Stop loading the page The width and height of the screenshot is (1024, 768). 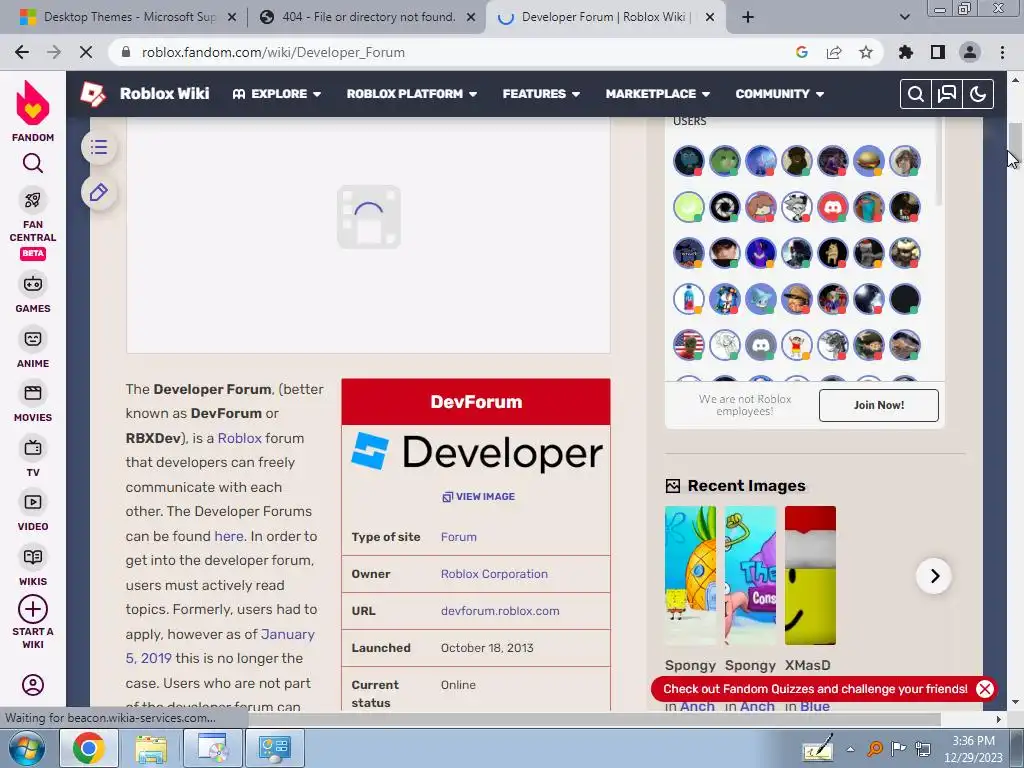click(86, 52)
